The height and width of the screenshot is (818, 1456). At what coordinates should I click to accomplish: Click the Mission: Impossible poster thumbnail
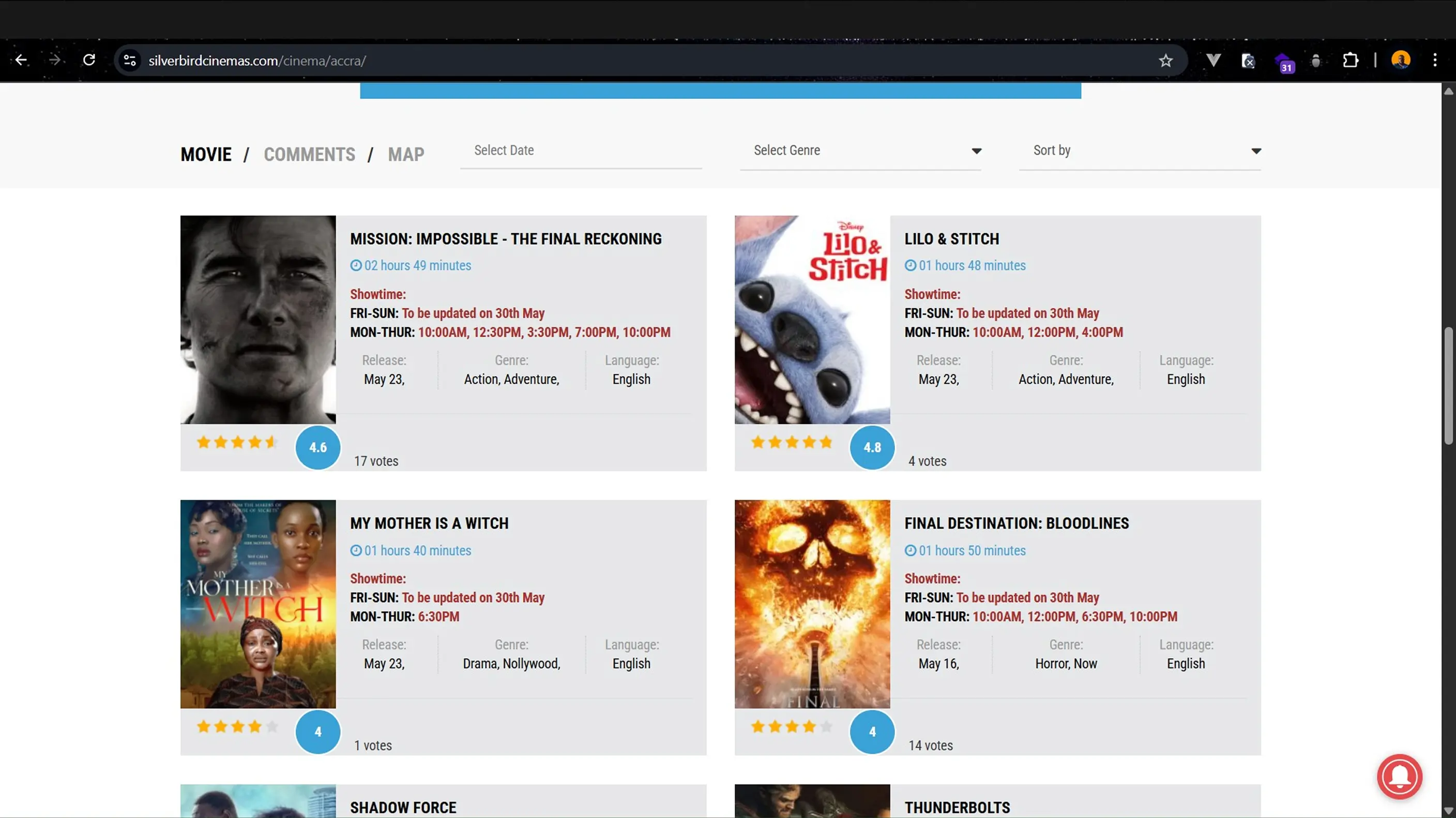257,320
